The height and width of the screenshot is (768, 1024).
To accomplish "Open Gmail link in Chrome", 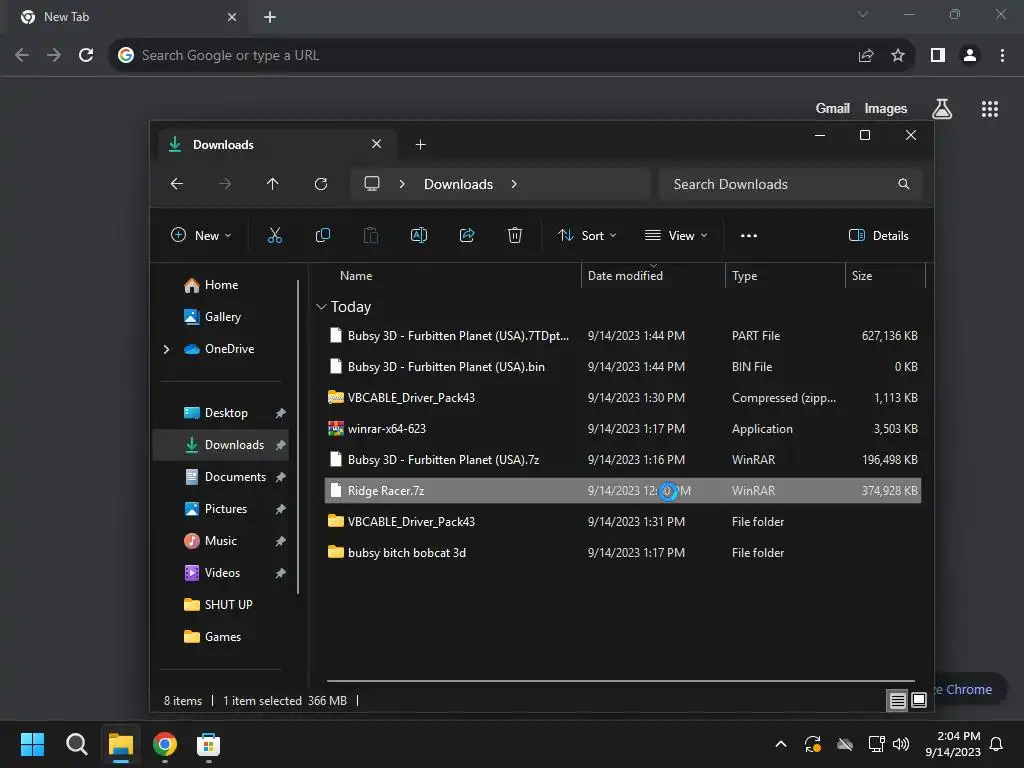I will click(x=833, y=108).
